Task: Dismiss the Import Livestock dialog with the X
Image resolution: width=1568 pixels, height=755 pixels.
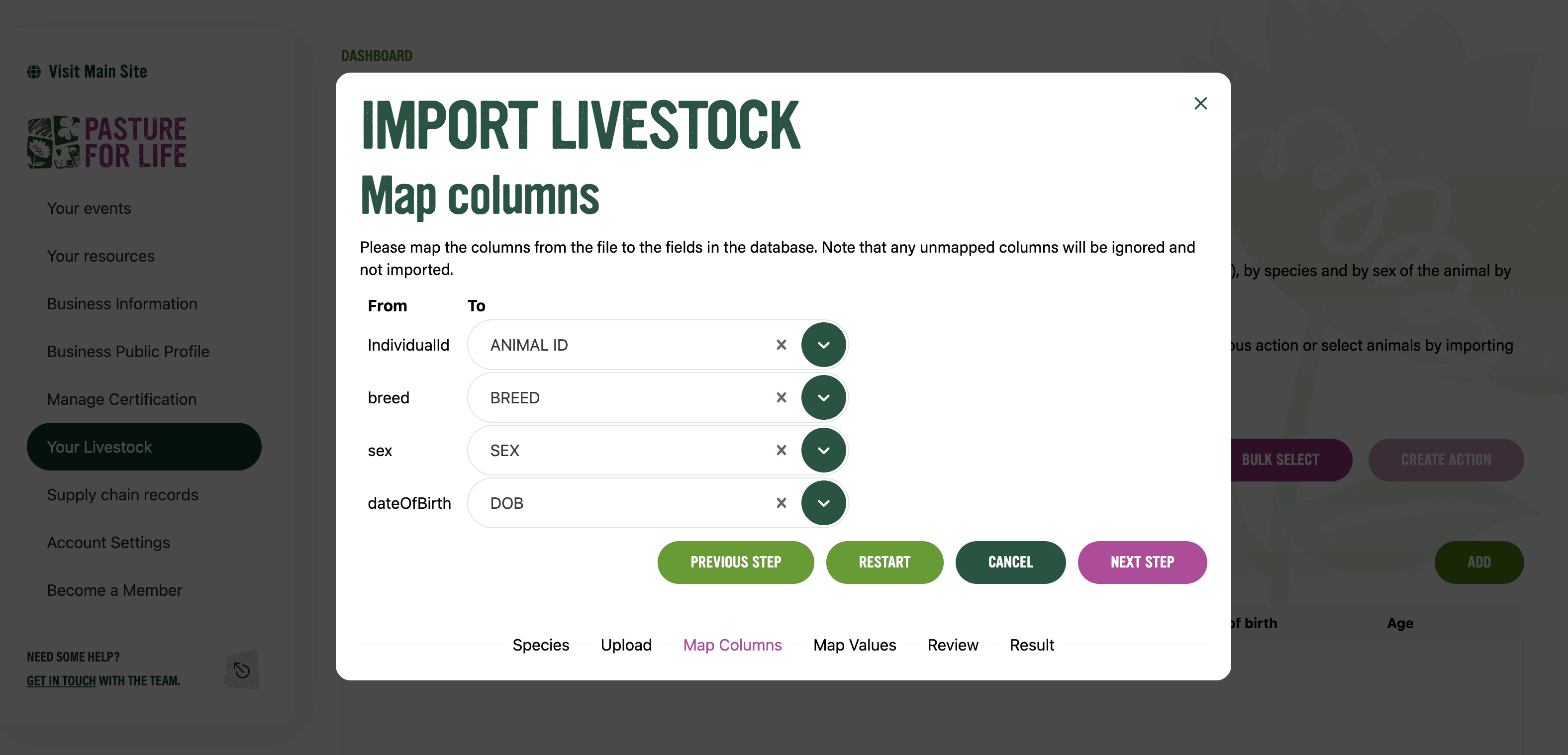Action: click(x=1200, y=103)
